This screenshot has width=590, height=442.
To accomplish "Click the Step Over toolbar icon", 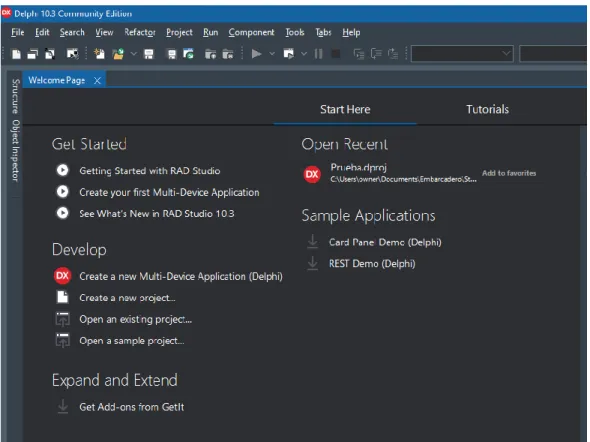I will [x=376, y=54].
